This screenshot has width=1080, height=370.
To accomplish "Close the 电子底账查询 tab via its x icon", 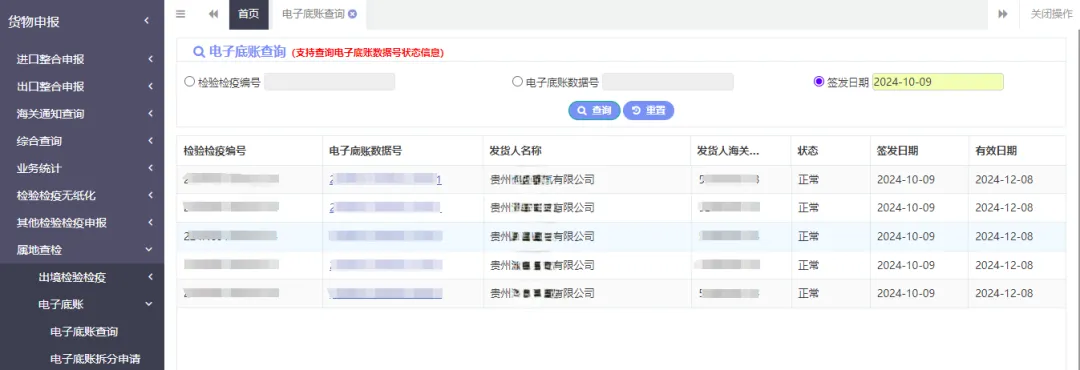I will coord(353,14).
